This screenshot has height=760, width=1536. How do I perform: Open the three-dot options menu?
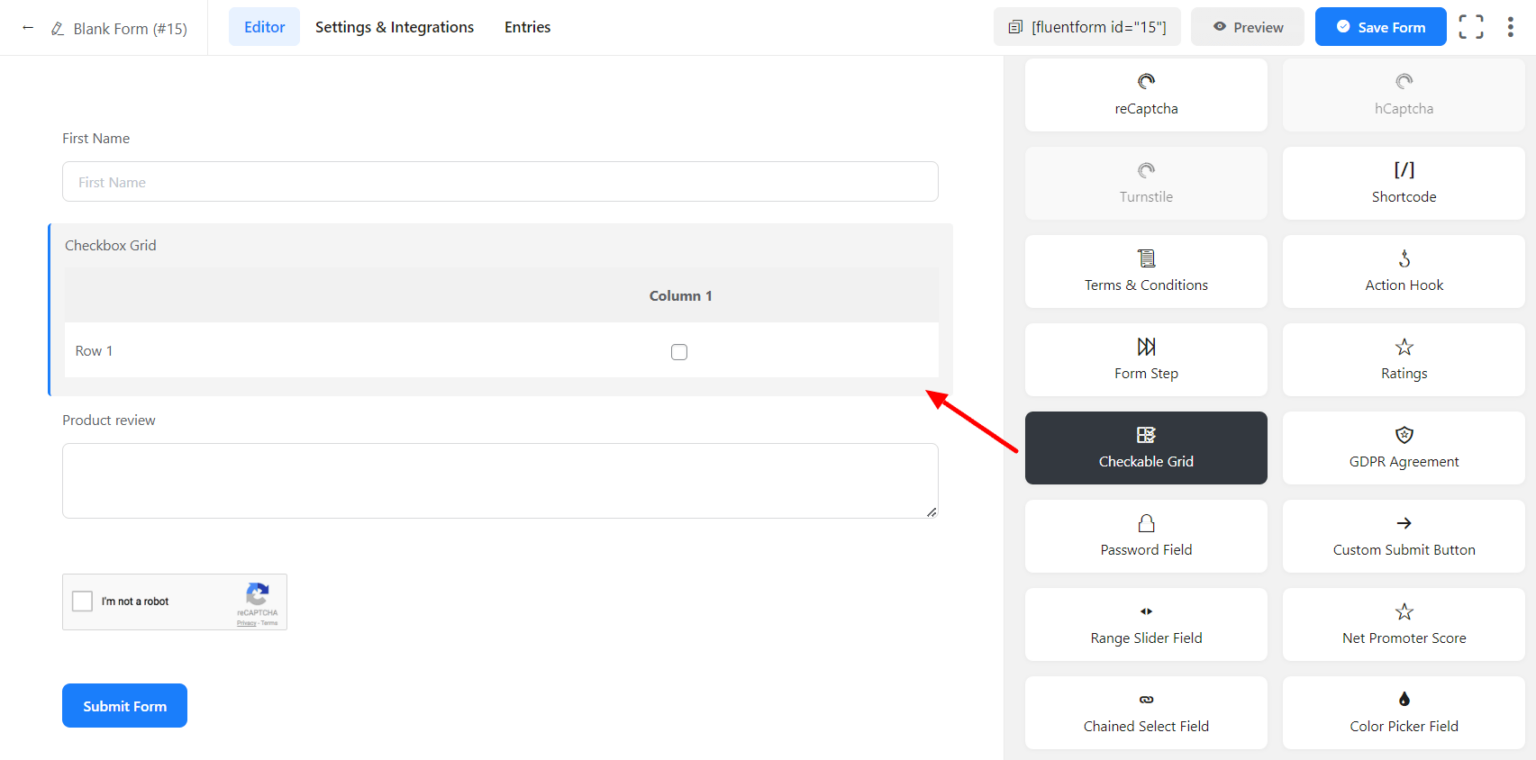coord(1510,26)
